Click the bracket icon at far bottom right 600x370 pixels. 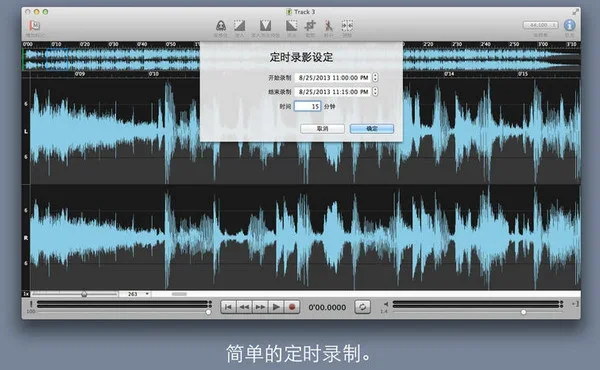click(x=575, y=304)
